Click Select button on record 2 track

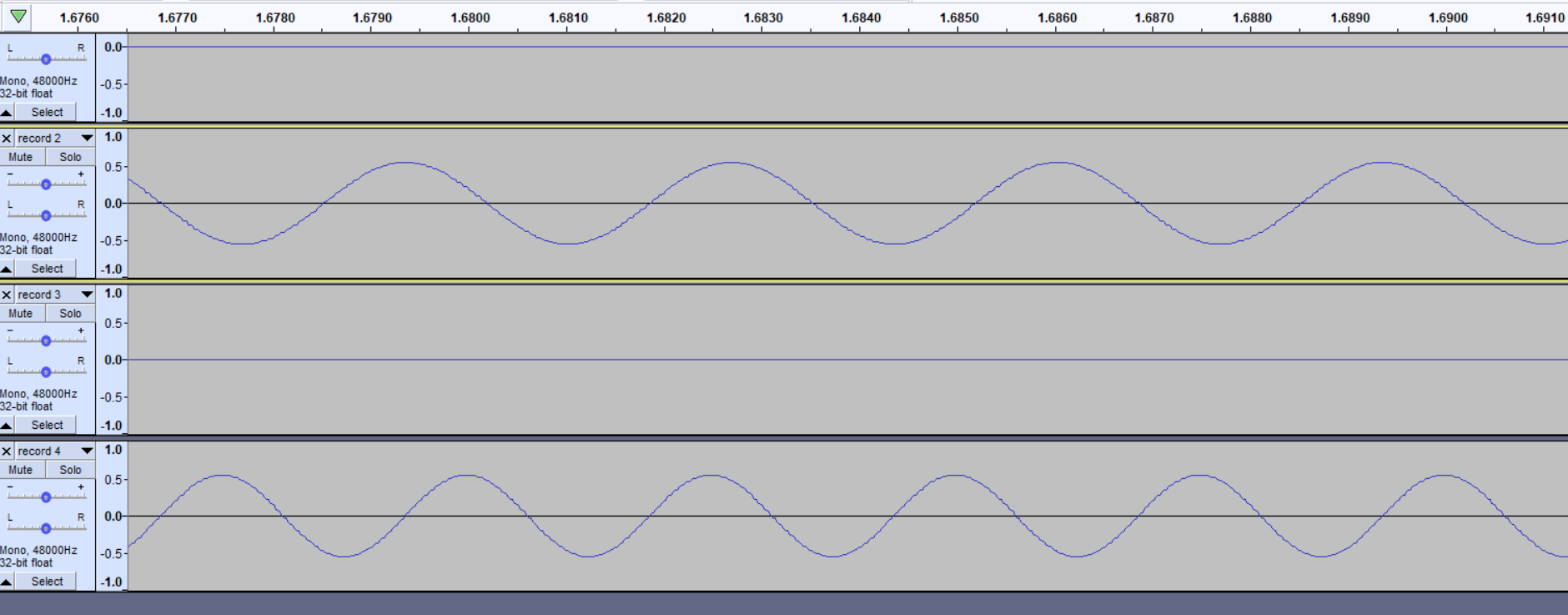[x=47, y=269]
